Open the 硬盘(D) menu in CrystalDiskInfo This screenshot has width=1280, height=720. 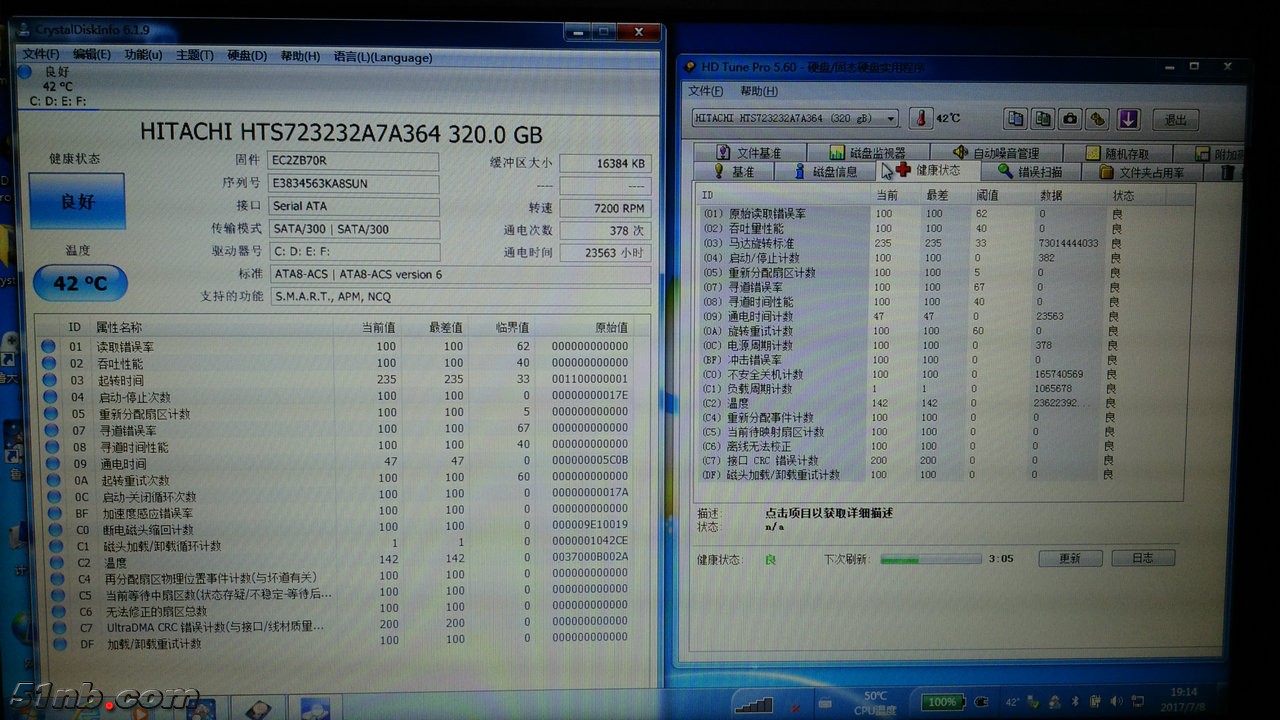247,56
